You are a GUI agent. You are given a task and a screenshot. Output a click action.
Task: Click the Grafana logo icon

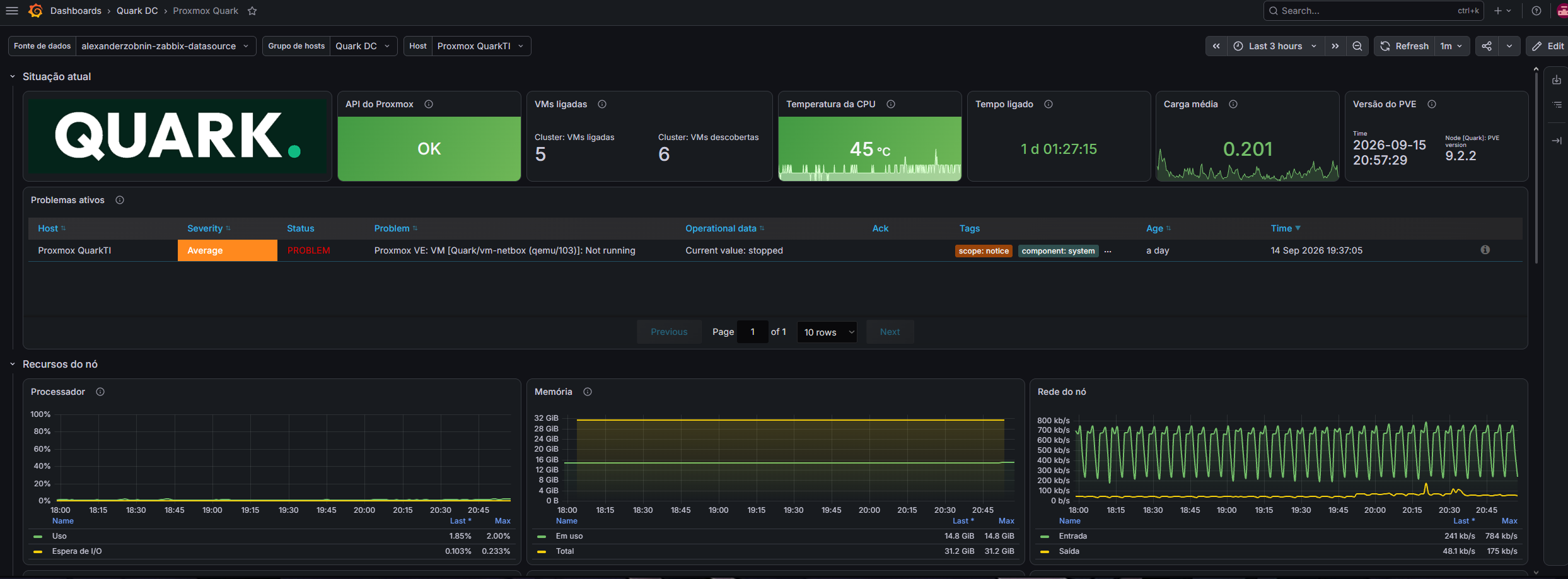(x=35, y=11)
